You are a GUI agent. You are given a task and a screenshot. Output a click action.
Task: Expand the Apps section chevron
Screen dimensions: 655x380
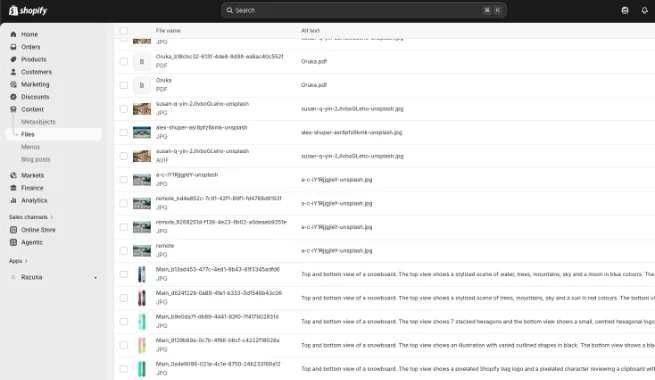pyautogui.click(x=26, y=261)
